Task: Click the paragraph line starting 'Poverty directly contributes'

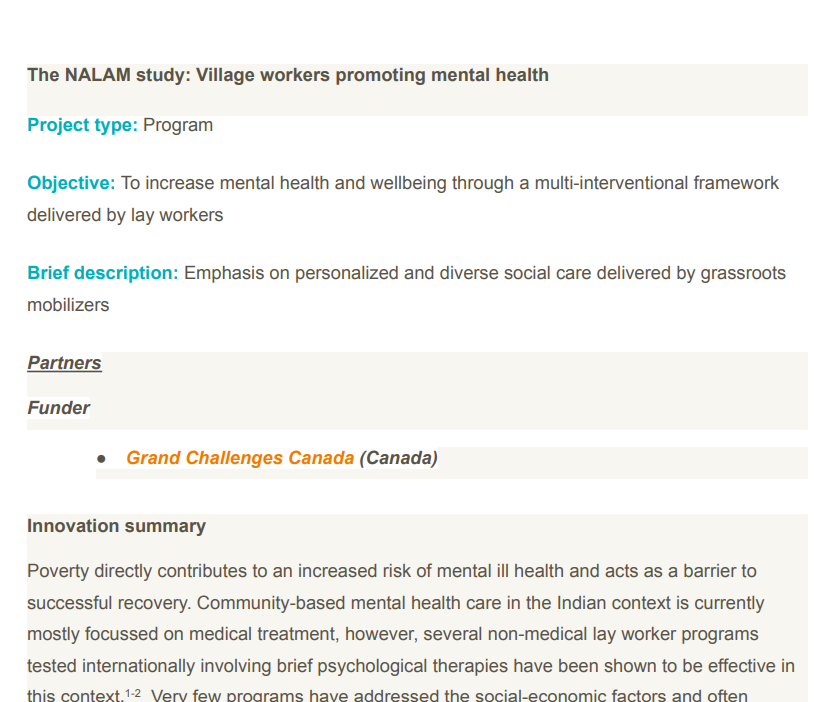Action: tap(391, 571)
